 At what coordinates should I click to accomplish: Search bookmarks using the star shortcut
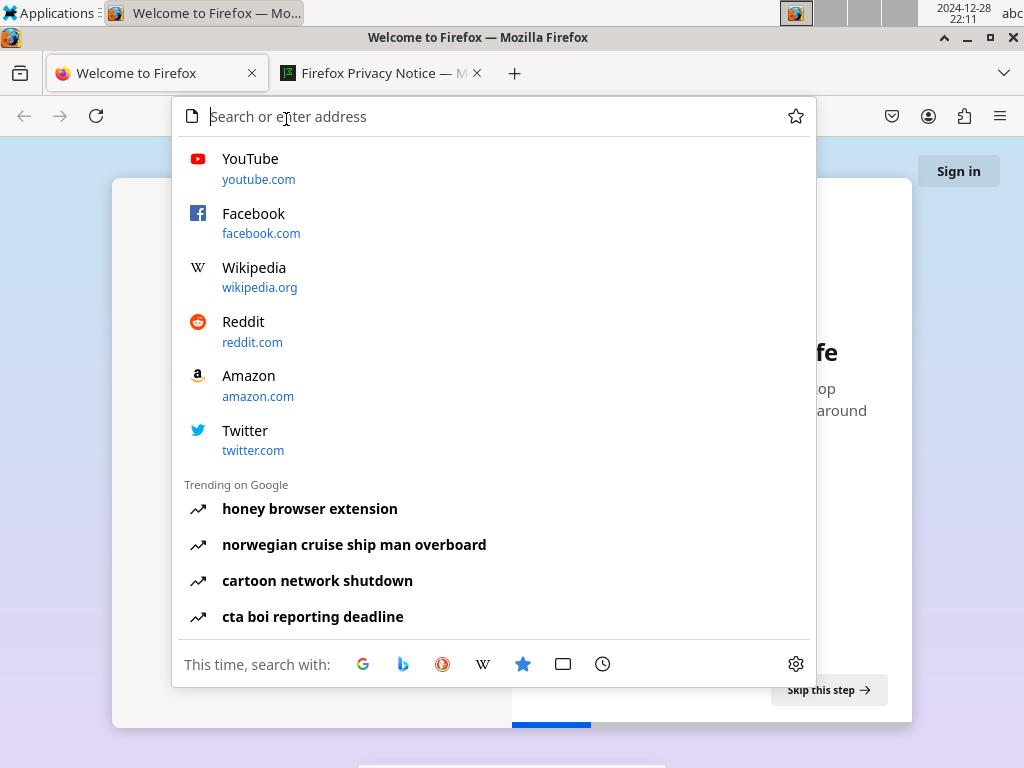[x=522, y=664]
